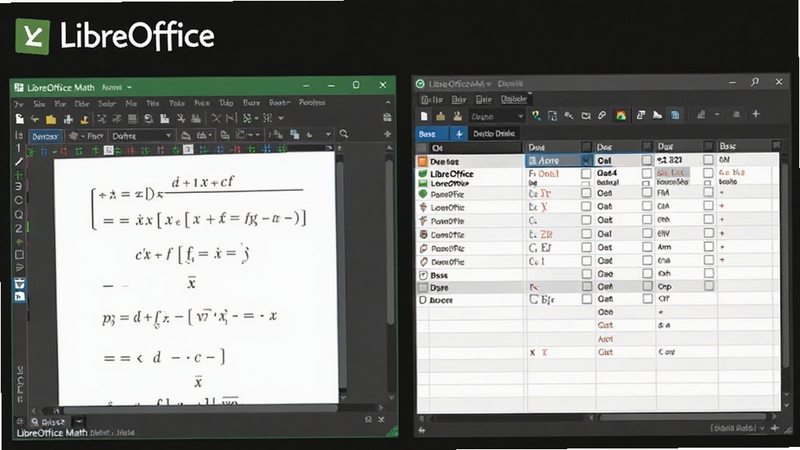Click the rainbow color icon in Base toolbar
The width and height of the screenshot is (800, 450).
click(x=621, y=116)
